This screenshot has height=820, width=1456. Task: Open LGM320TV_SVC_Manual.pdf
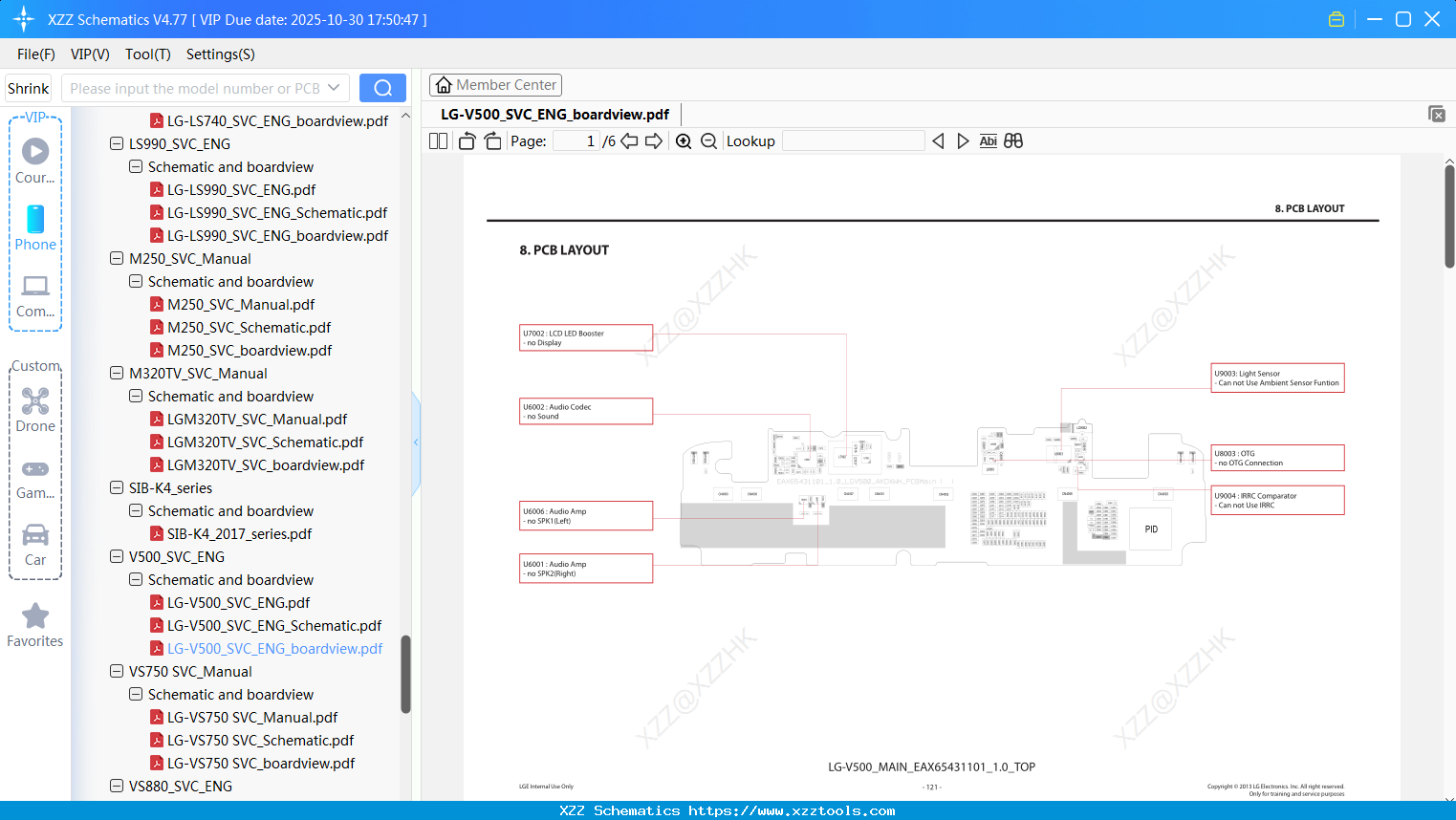coord(250,420)
